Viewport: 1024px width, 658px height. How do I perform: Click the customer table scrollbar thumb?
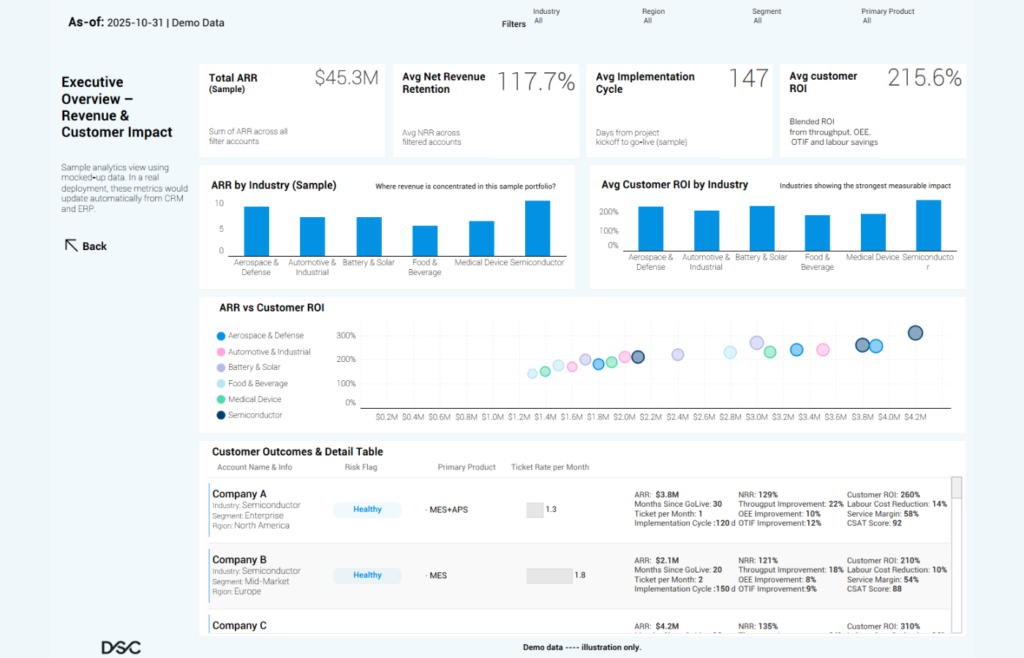tap(956, 488)
